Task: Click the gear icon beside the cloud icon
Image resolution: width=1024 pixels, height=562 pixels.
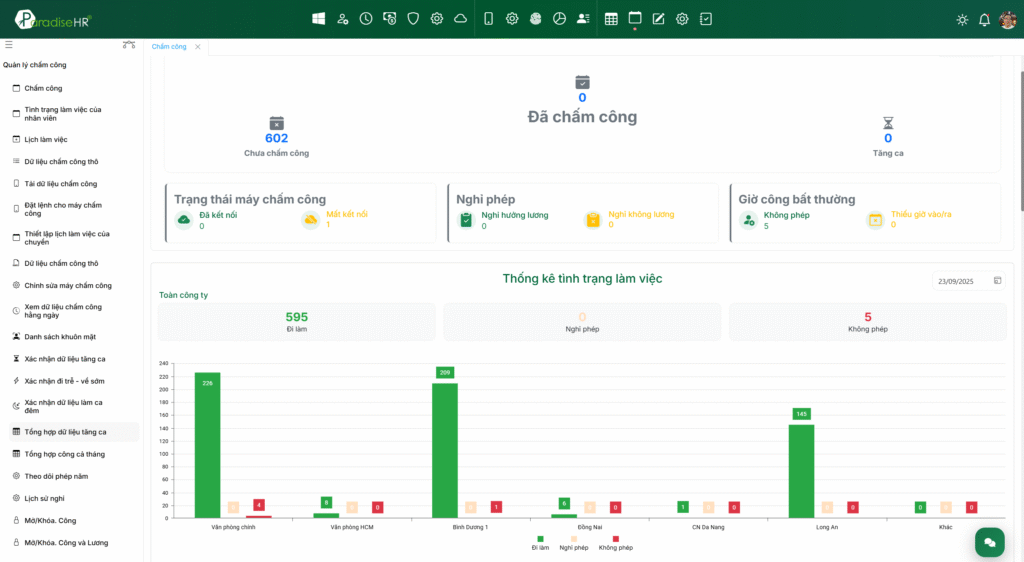Action: point(437,19)
